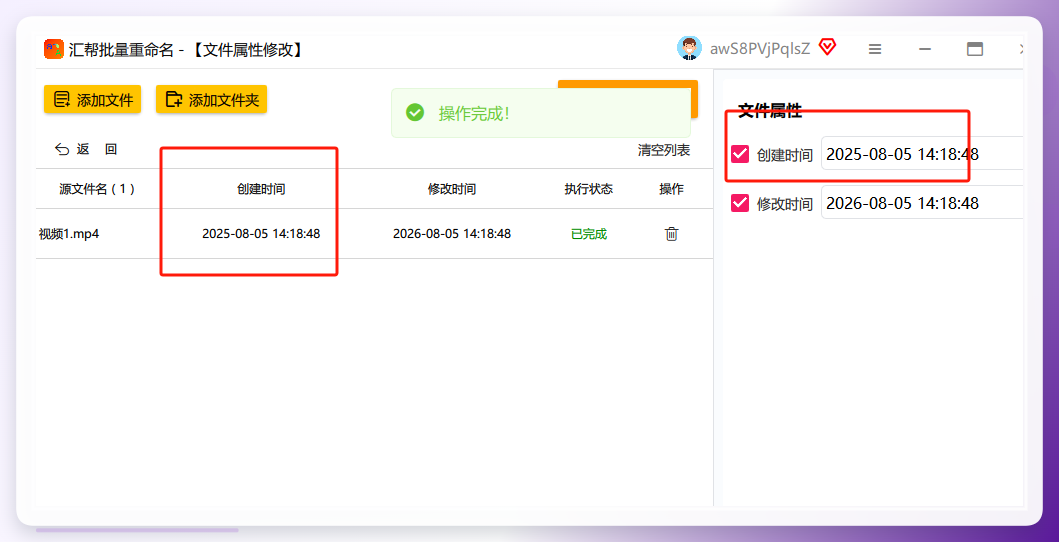Edit the 创建时间 date input field
The width and height of the screenshot is (1059, 542).
[923, 154]
